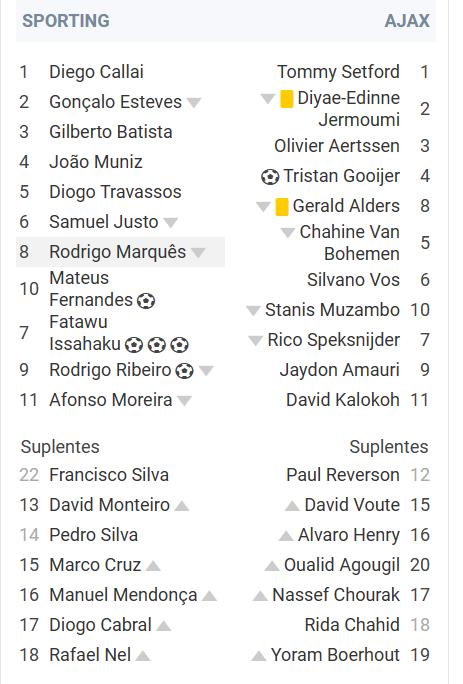Click substituted-on arrow beside Rafael Nel
This screenshot has height=684, width=463.
(x=143, y=656)
